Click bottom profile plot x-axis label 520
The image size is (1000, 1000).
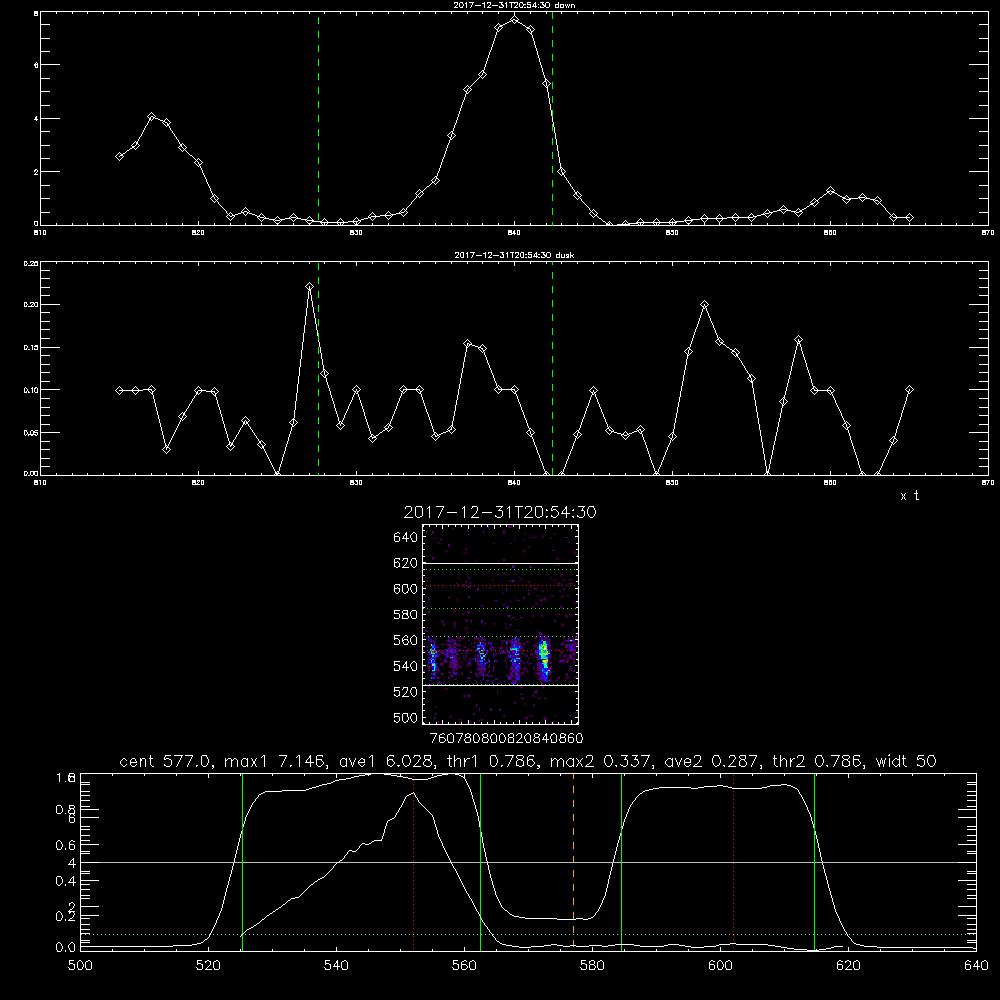point(208,966)
